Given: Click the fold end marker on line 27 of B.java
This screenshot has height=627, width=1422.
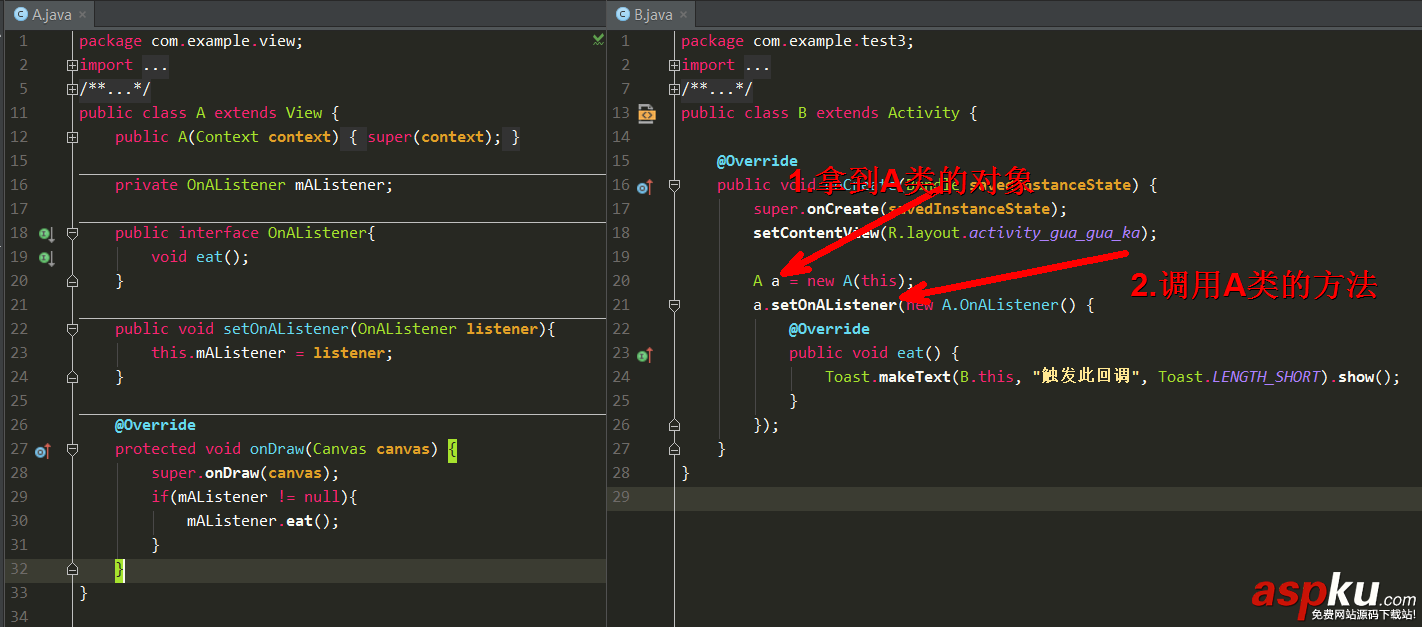Looking at the screenshot, I should click(x=674, y=449).
